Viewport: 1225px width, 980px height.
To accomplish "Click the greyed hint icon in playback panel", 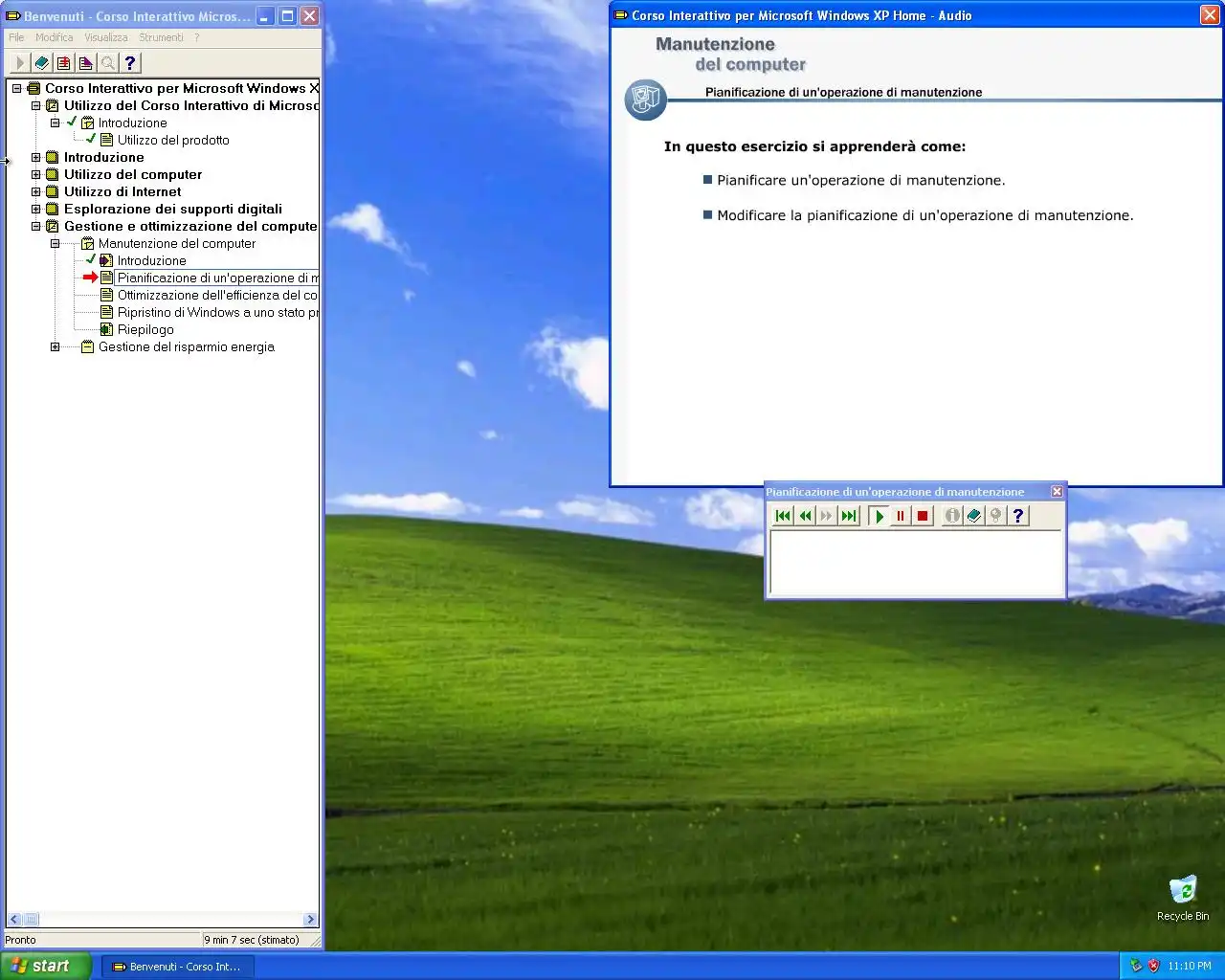I will [996, 516].
